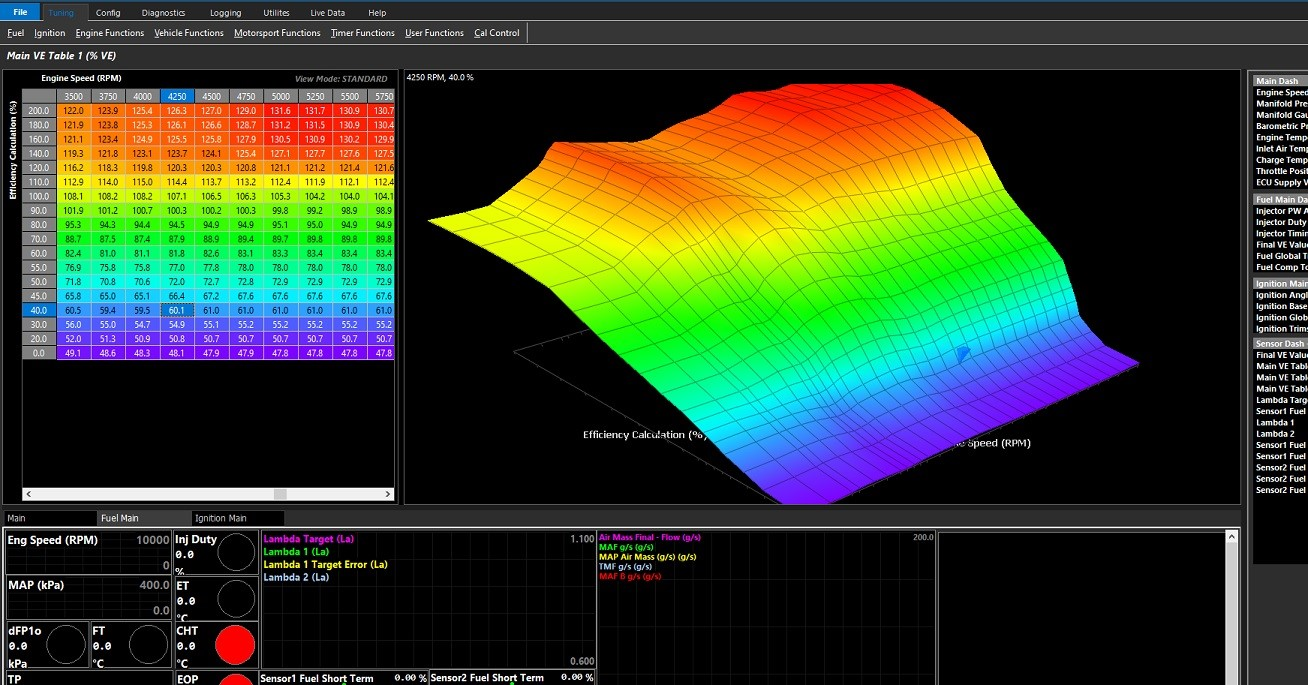Image resolution: width=1308 pixels, height=685 pixels.
Task: Select the Barometric Pressure dash item
Action: tap(1281, 127)
